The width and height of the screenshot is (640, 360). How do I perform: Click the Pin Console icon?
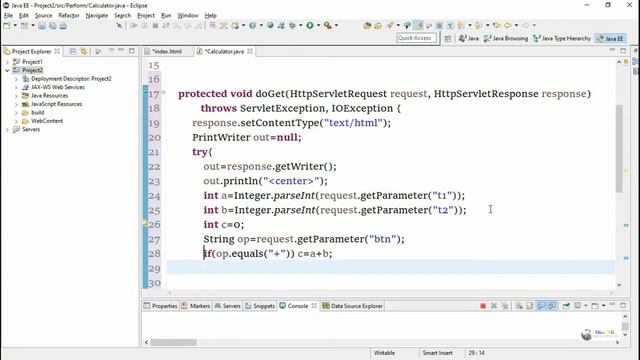coord(566,306)
